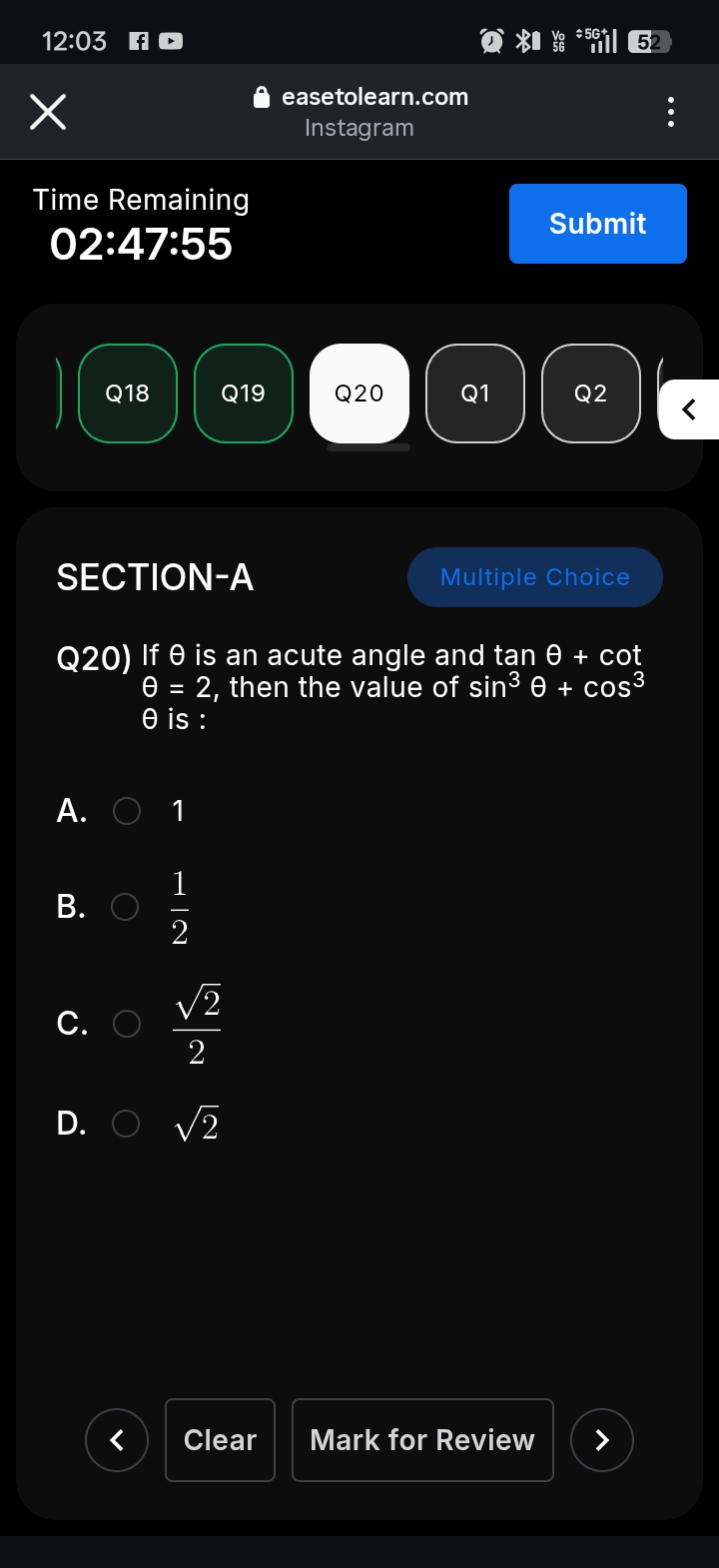The width and height of the screenshot is (719, 1568).
Task: Choose option C radio button
Action: 127,1024
